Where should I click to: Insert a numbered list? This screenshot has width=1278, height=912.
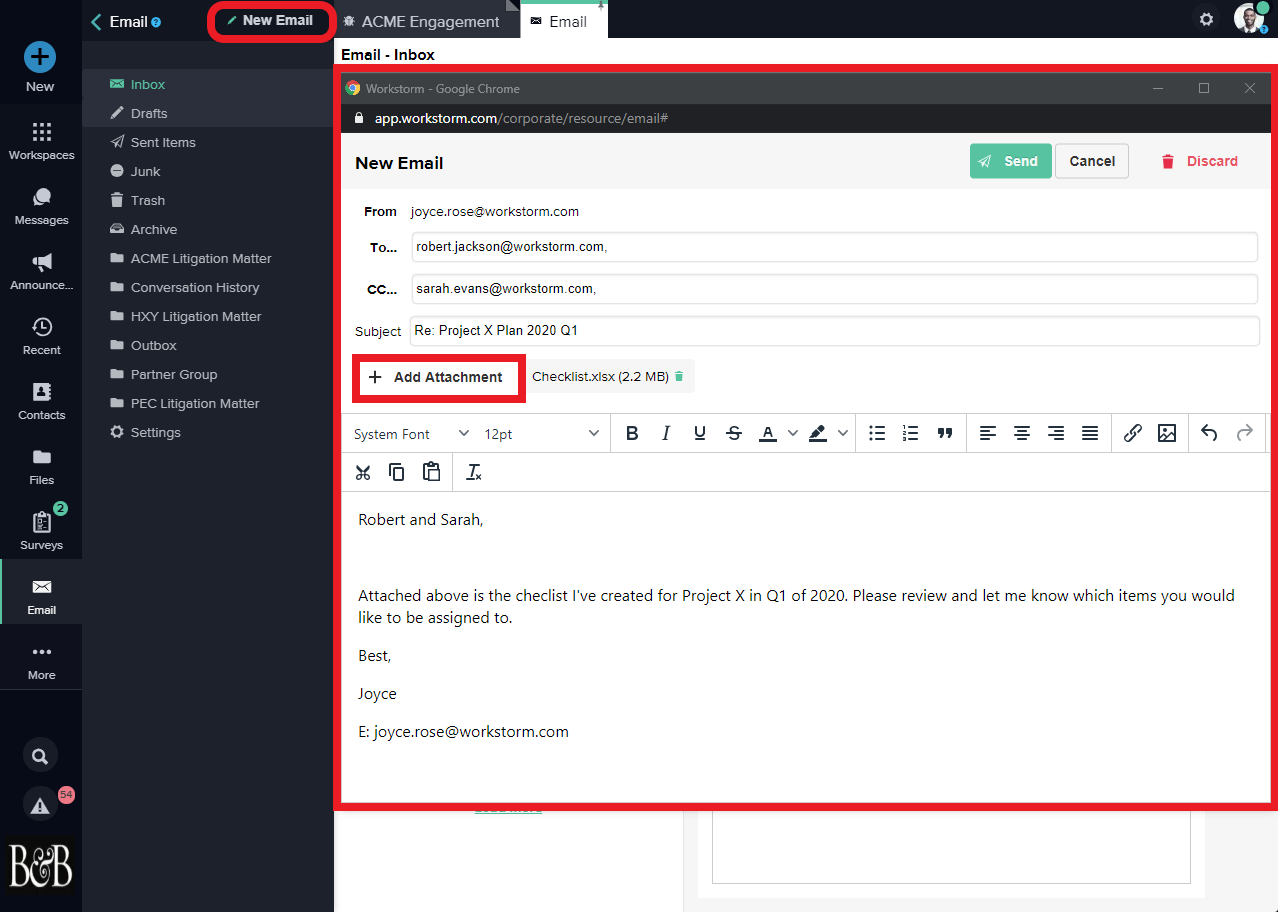click(910, 433)
